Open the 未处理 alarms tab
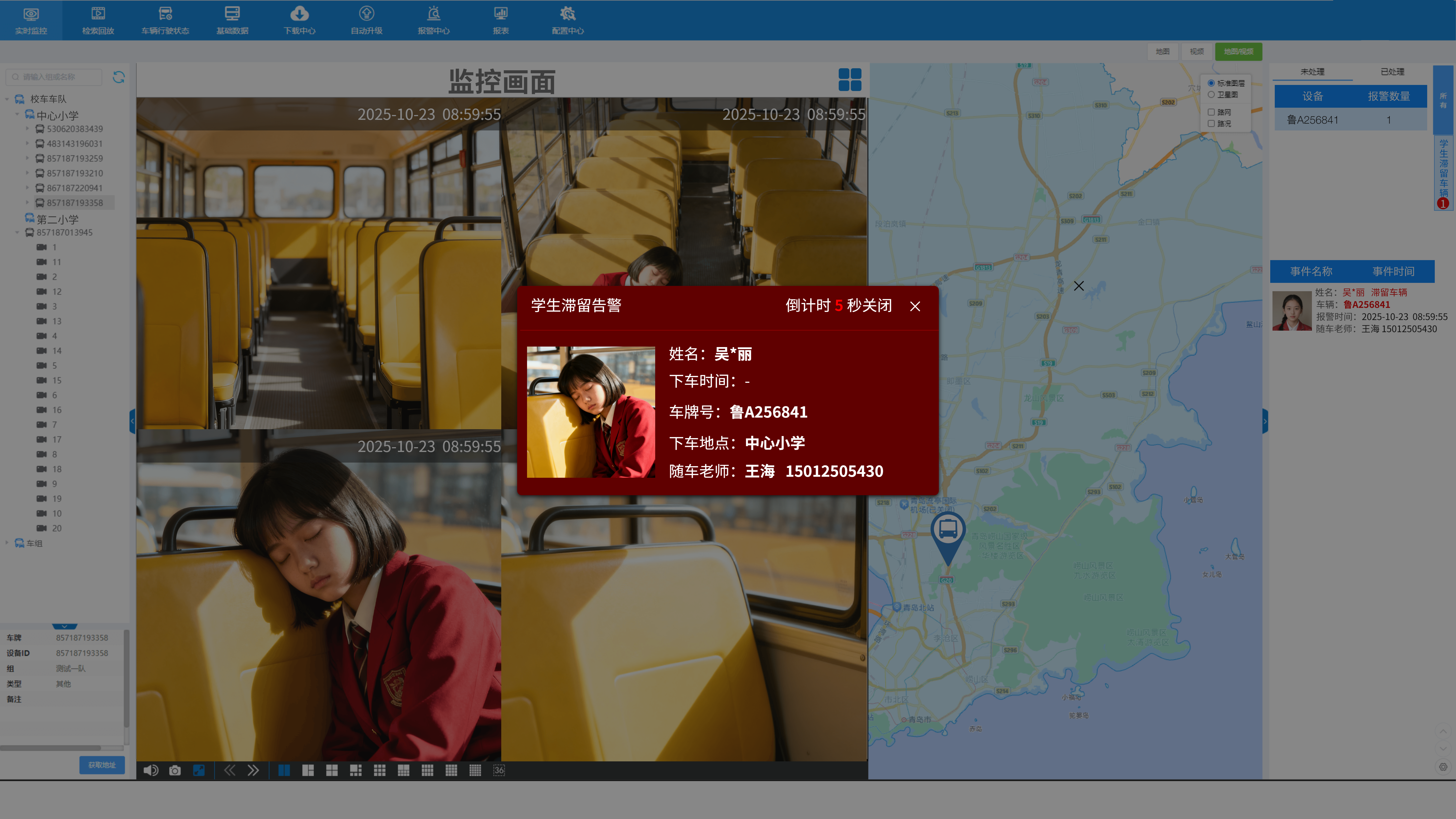This screenshot has width=1456, height=819. tap(1312, 72)
